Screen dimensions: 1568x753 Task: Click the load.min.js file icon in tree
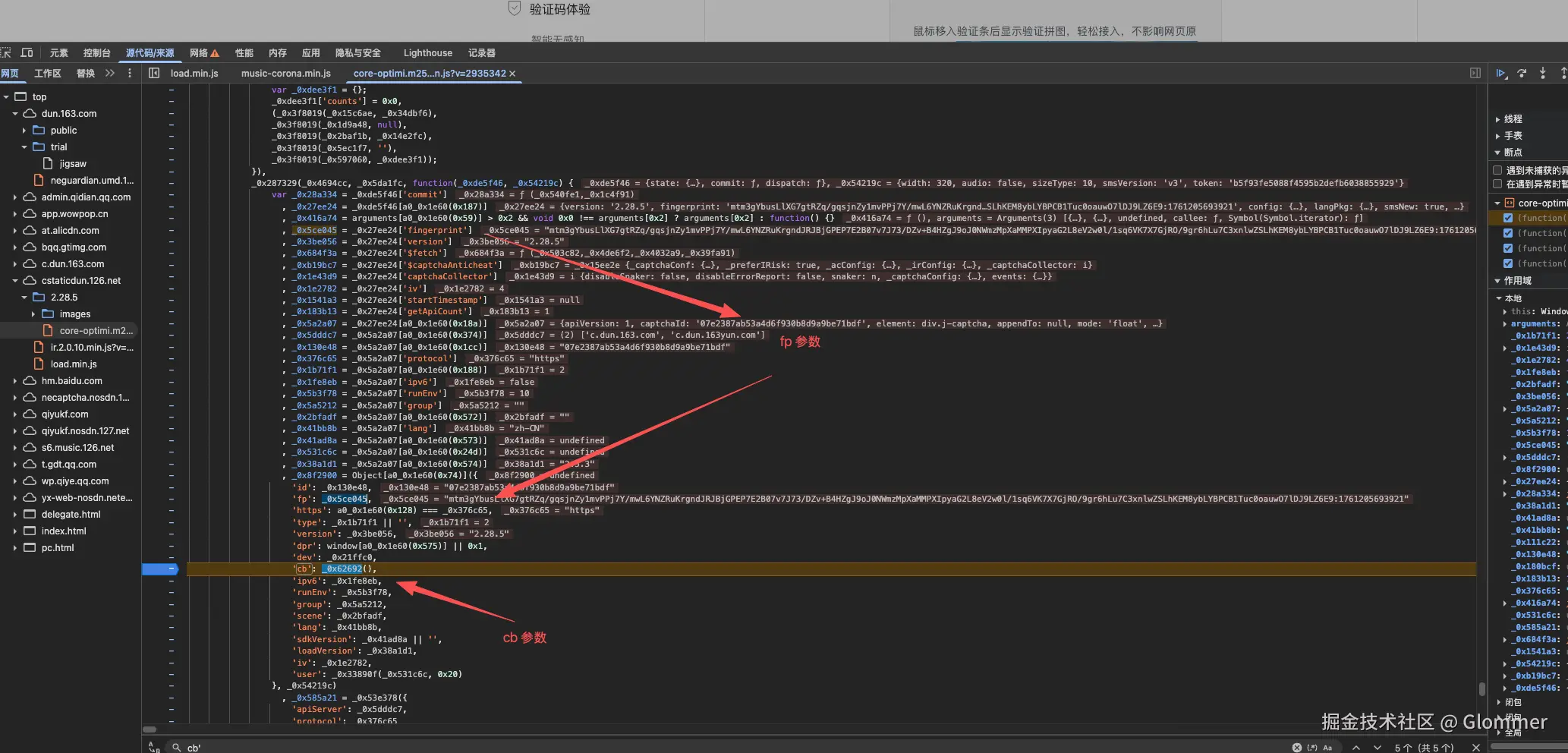[39, 364]
